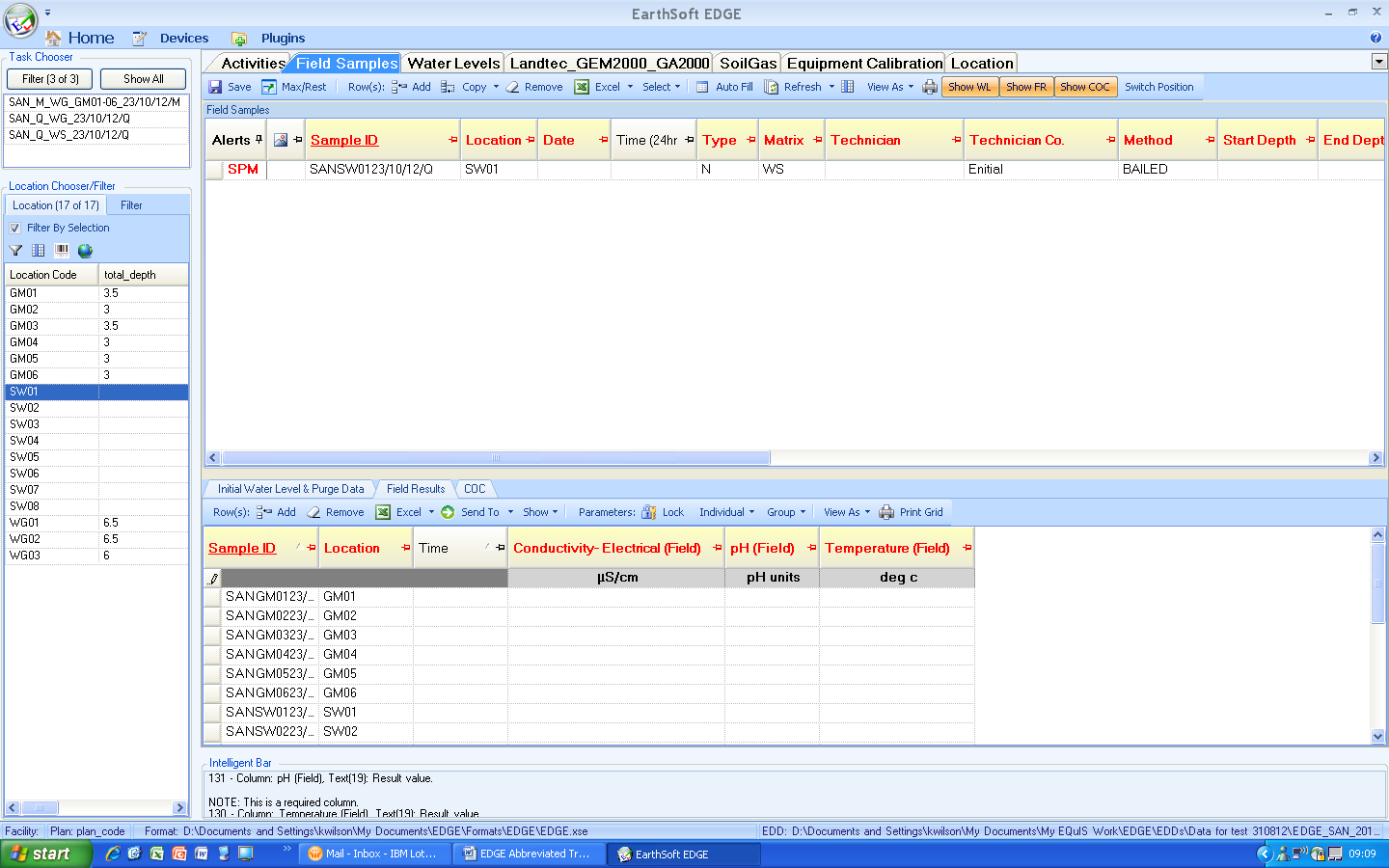Click the Remove eraser icon in Field Samples toolbar
The width and height of the screenshot is (1389, 868).
(x=513, y=87)
